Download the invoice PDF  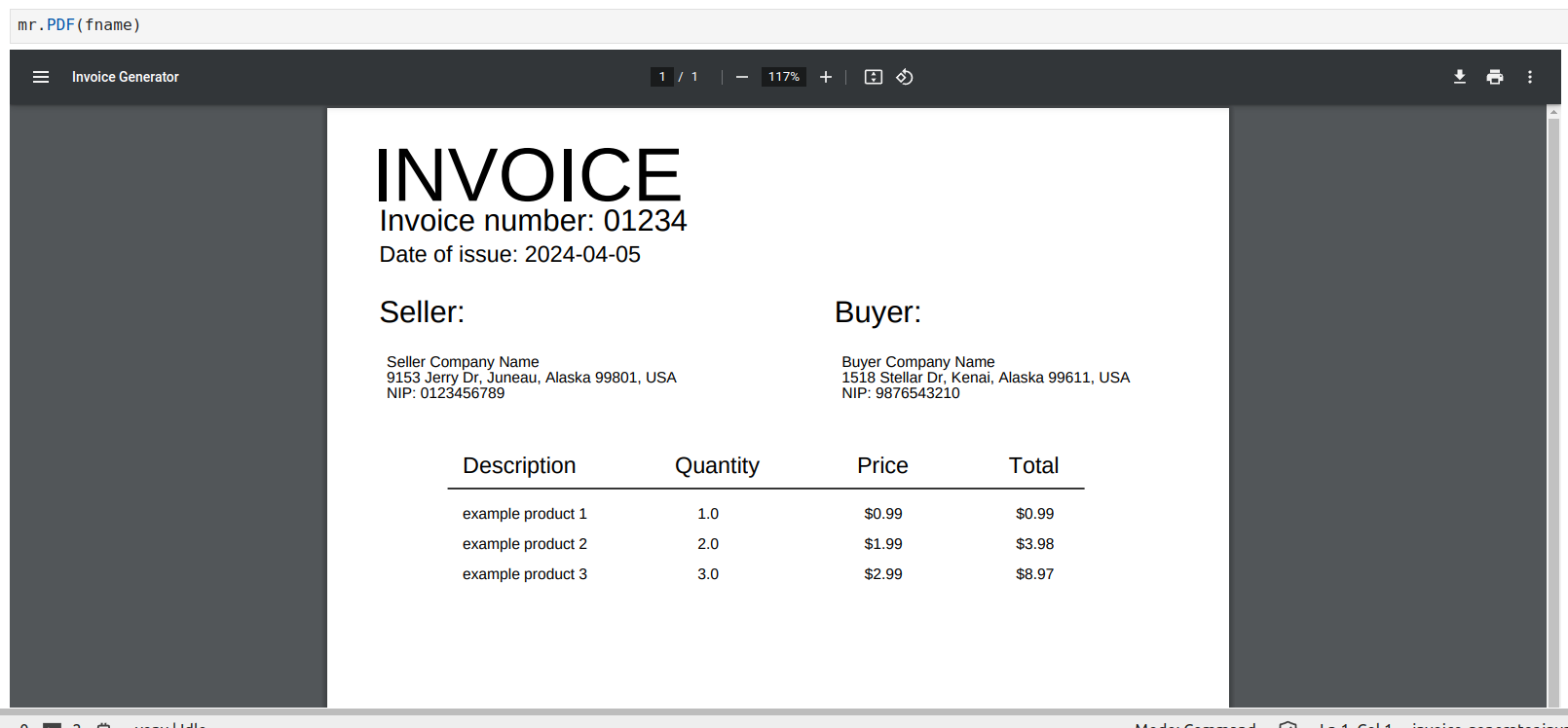pyautogui.click(x=1460, y=77)
